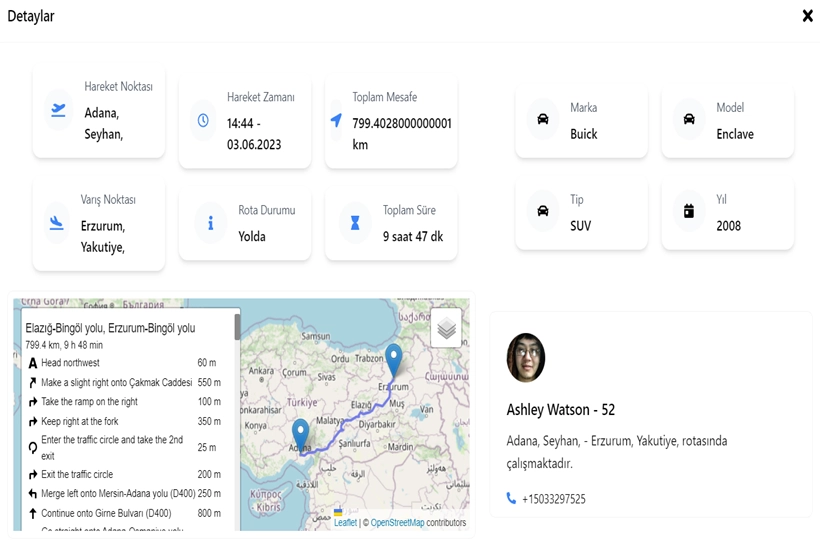Open the Leaflet link
This screenshot has width=822, height=550.
345,523
